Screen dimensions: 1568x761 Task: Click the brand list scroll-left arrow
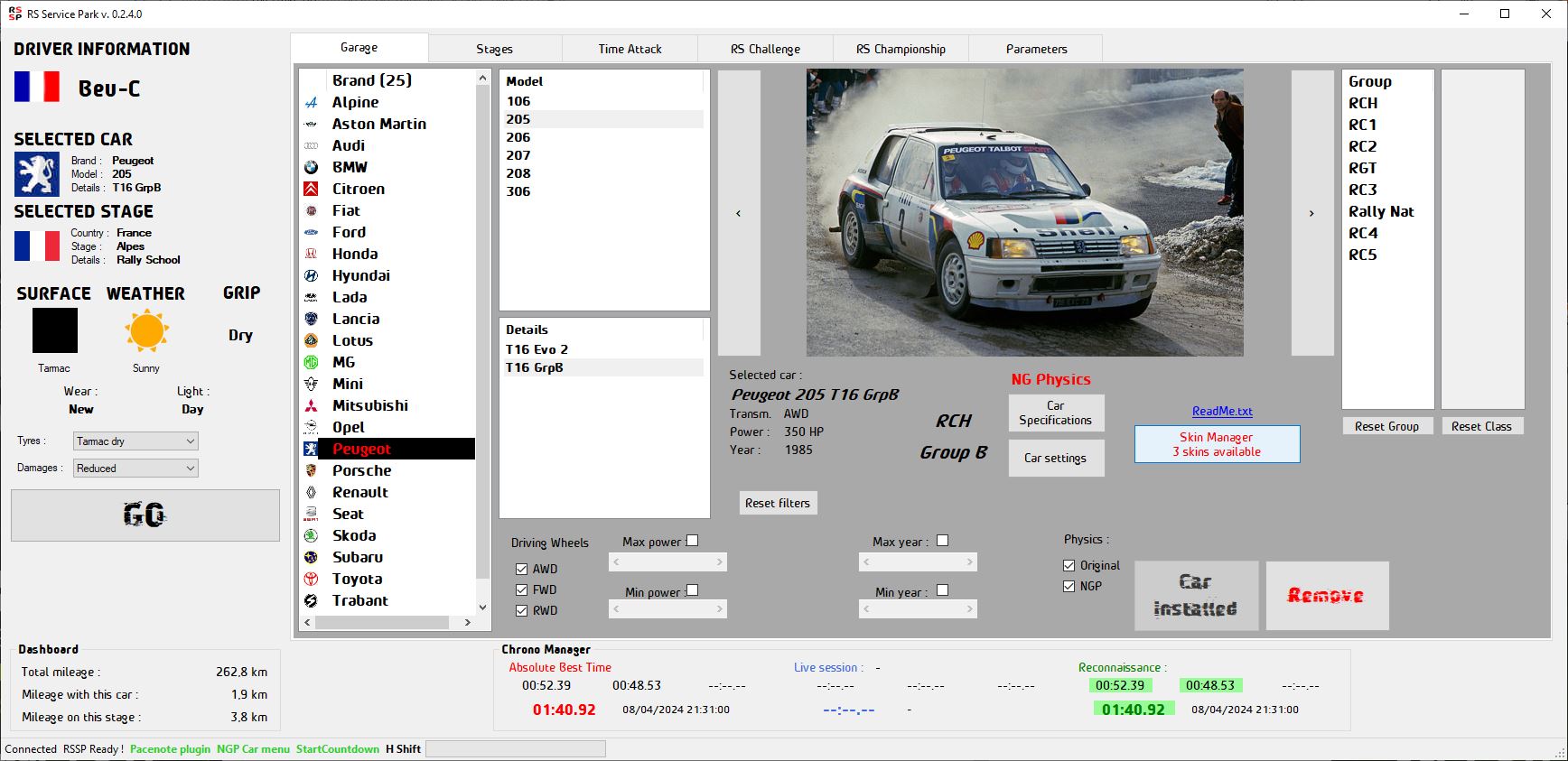point(308,623)
